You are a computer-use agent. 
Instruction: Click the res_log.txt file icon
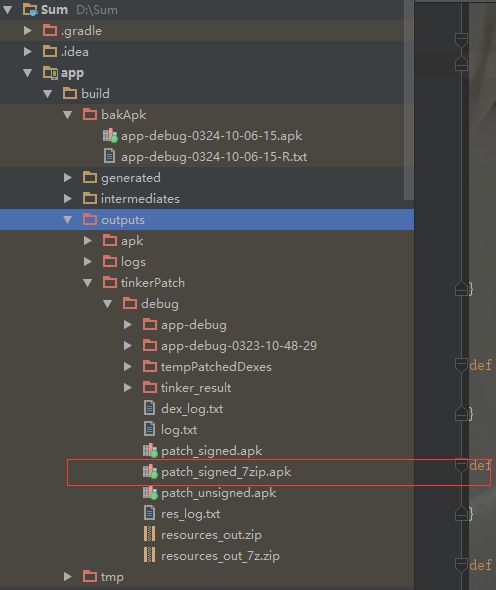click(150, 513)
